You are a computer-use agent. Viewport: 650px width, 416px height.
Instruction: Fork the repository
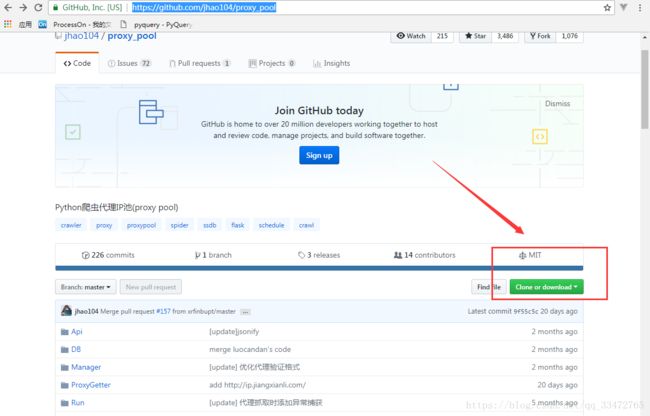pyautogui.click(x=540, y=36)
